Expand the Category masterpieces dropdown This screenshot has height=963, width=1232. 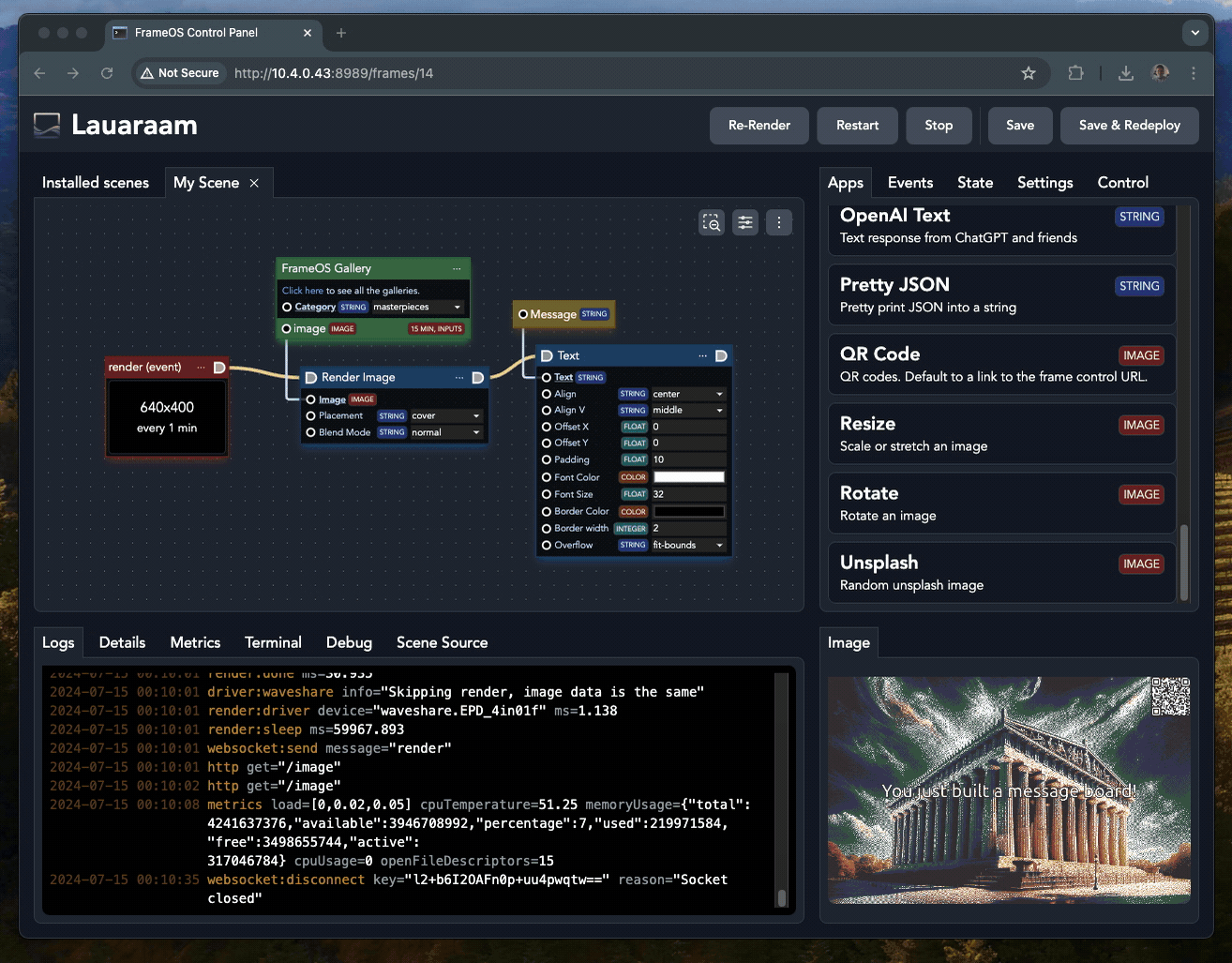(417, 307)
